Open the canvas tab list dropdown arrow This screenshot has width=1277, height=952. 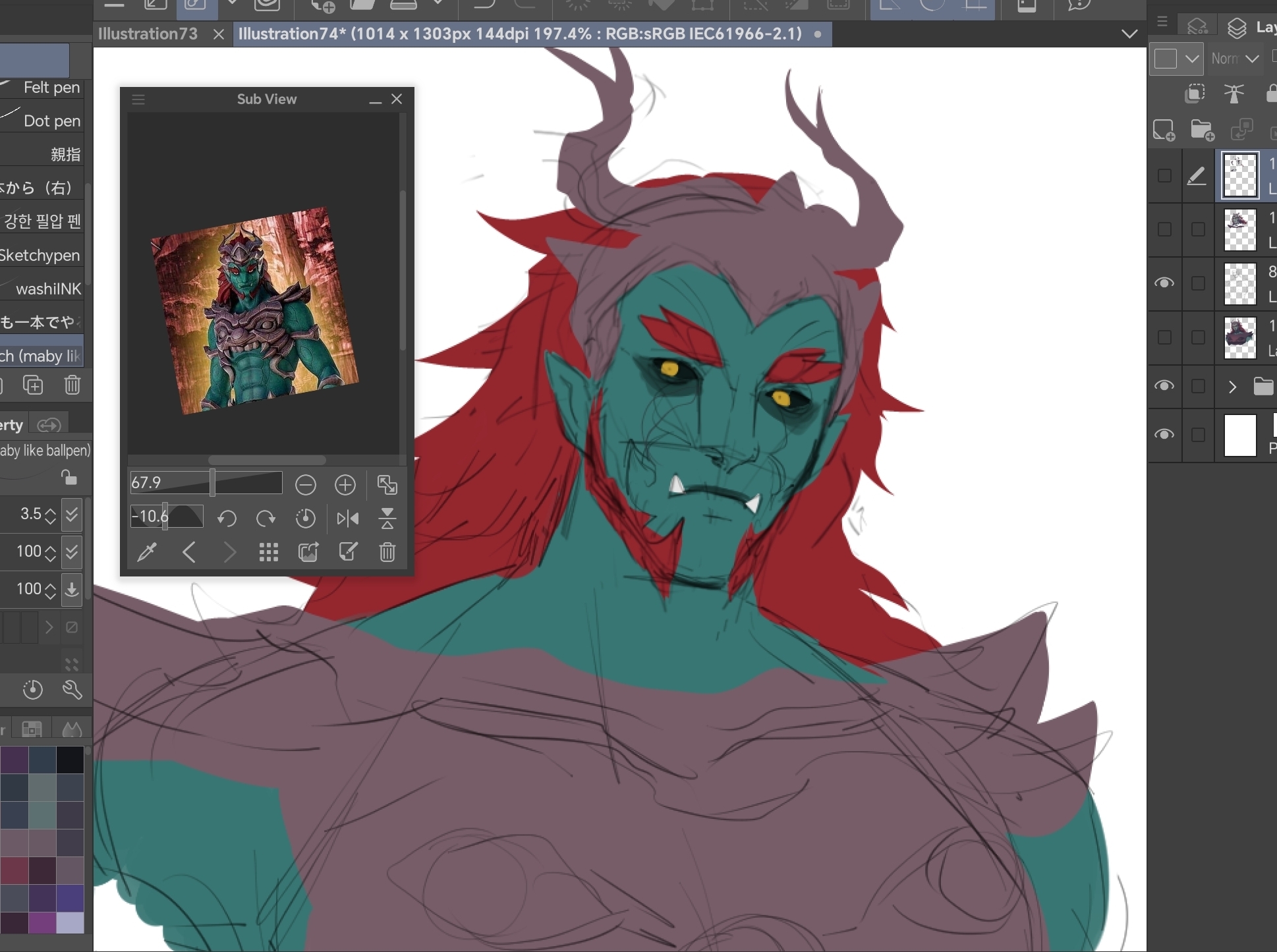1129,34
